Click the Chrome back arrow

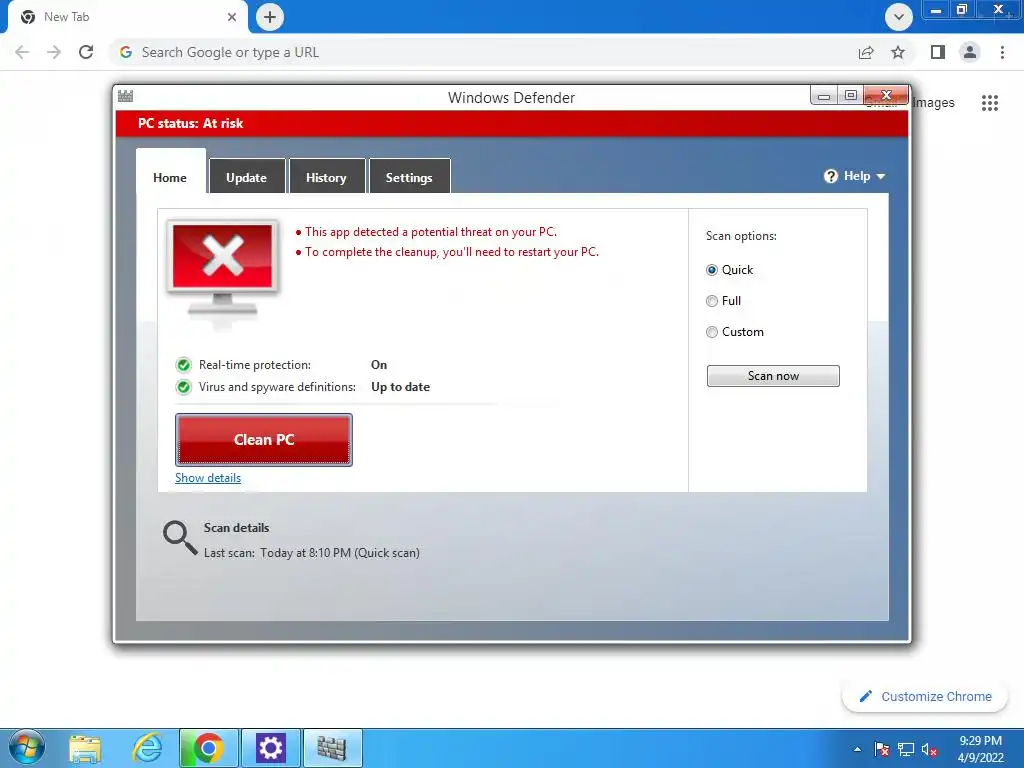22,52
